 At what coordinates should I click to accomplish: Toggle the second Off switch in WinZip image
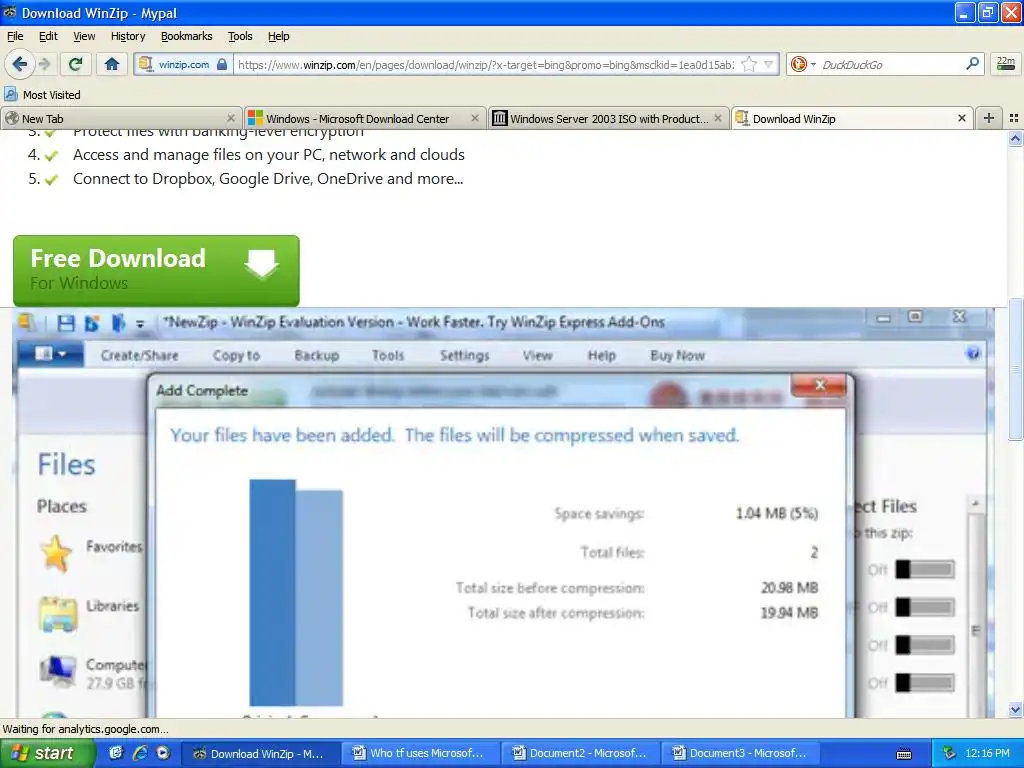(925, 607)
